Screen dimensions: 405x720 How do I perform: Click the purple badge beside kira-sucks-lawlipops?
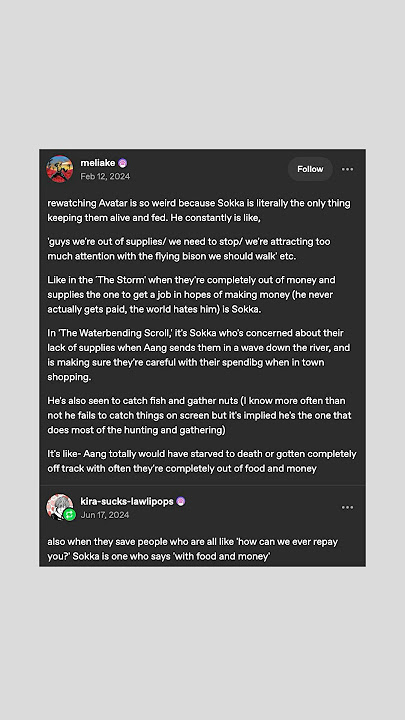pos(181,501)
